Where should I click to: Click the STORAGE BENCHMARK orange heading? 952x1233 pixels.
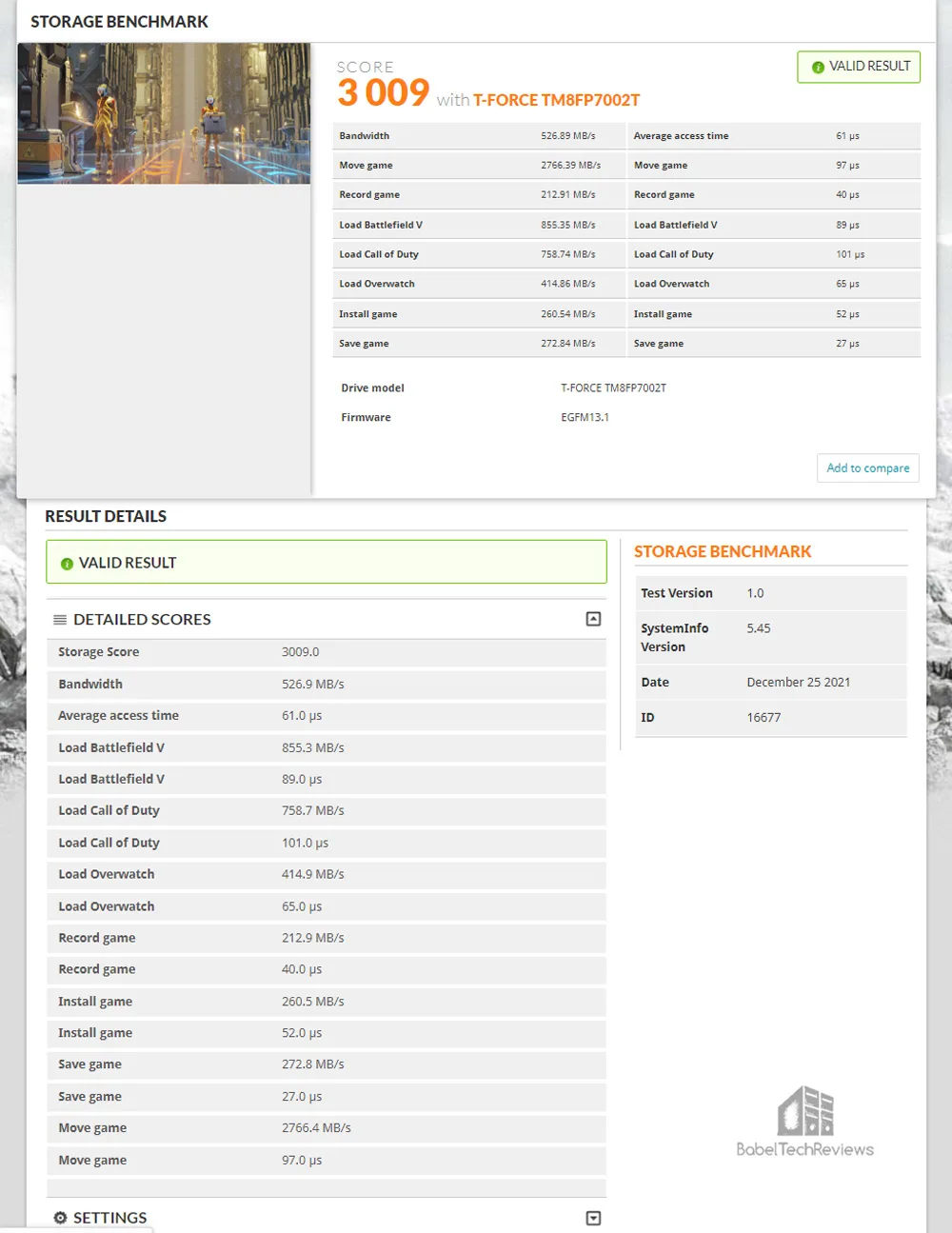[723, 552]
